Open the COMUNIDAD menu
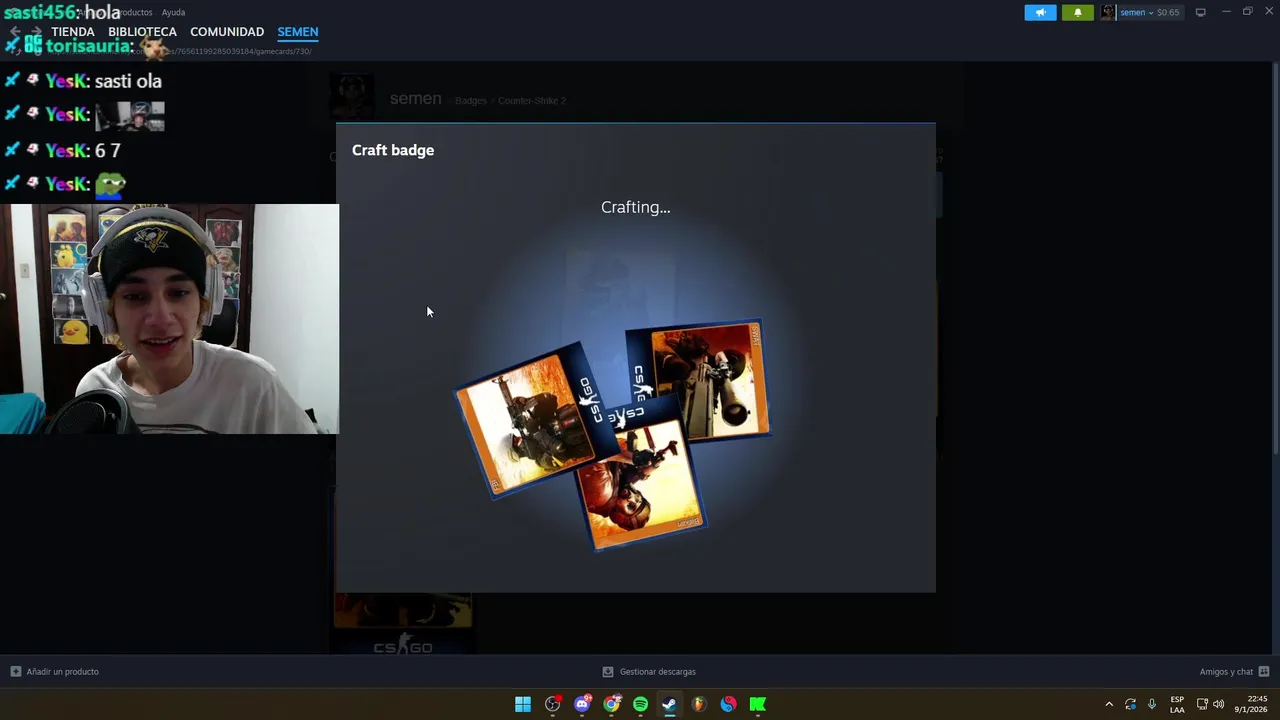Viewport: 1280px width, 720px height. click(x=227, y=32)
